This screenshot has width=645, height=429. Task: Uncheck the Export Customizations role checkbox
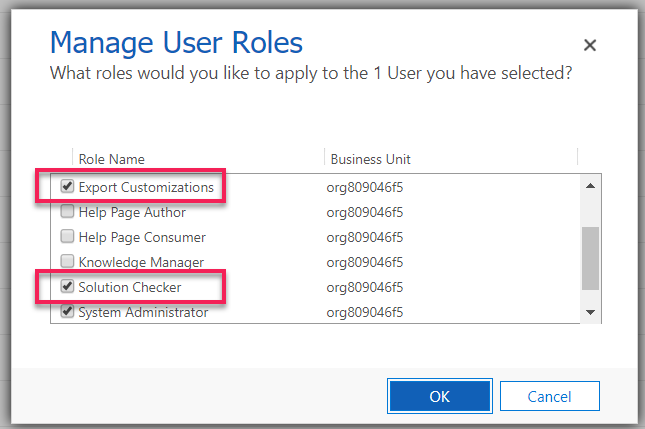coord(67,186)
